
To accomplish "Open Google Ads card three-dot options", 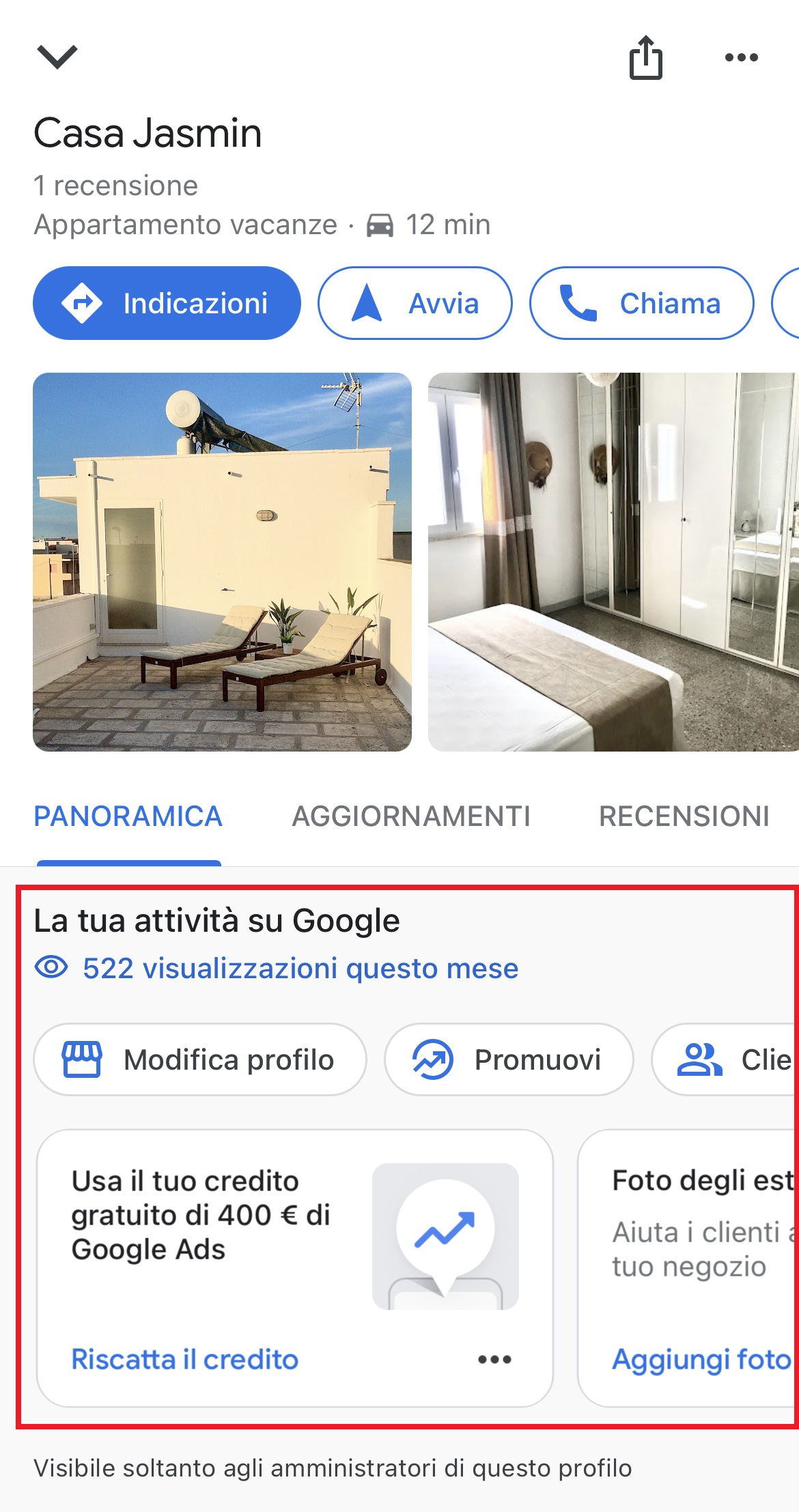I will pyautogui.click(x=494, y=1359).
